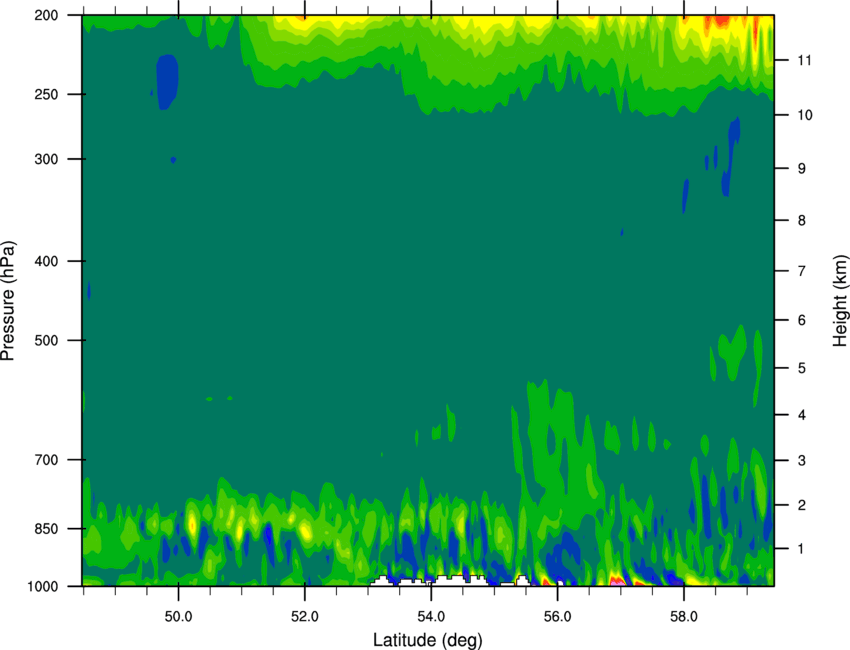This screenshot has width=850, height=650.
Task: Click the 9 km height label
Action: coord(802,169)
